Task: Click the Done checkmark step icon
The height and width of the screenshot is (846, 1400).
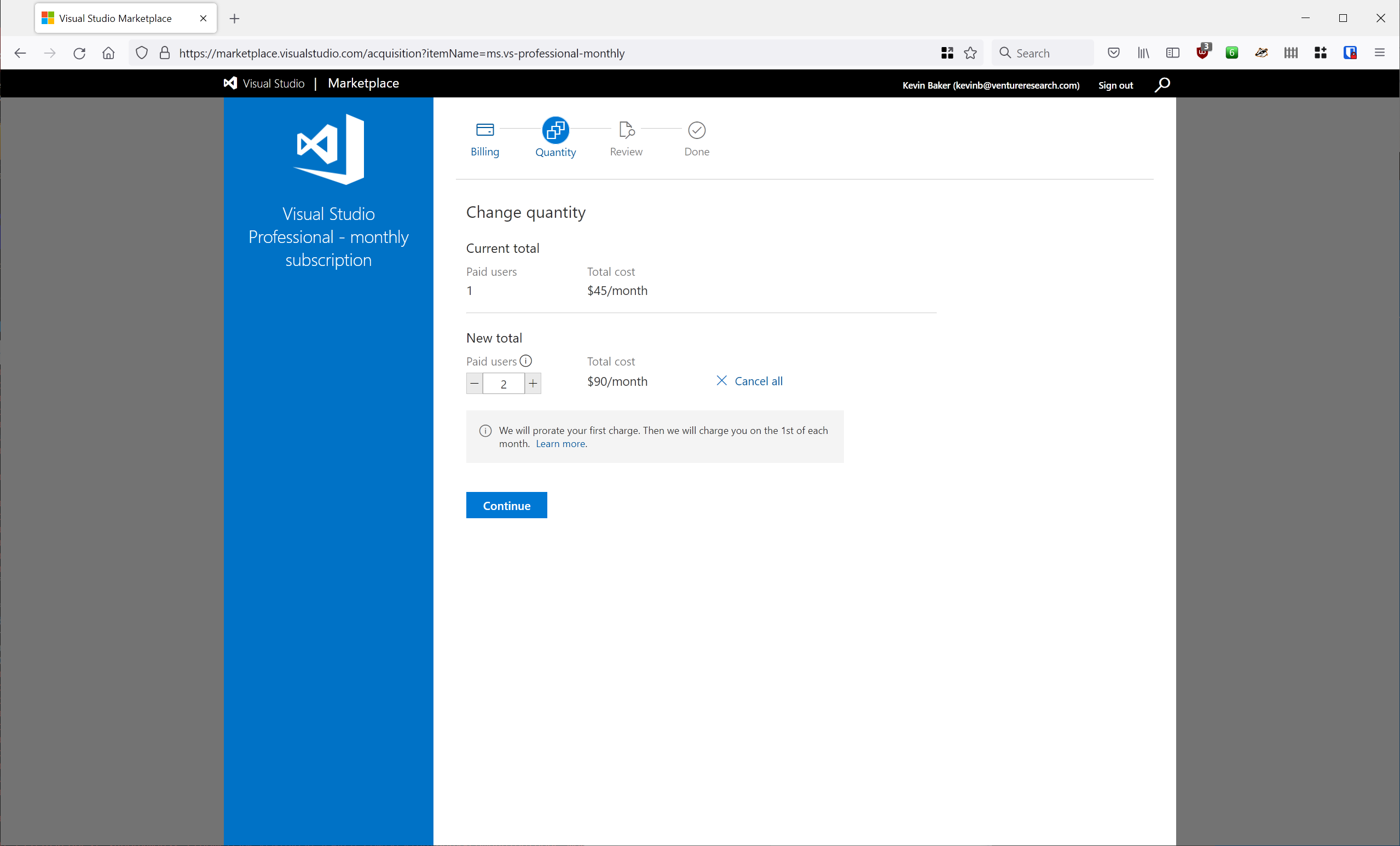Action: tap(697, 130)
